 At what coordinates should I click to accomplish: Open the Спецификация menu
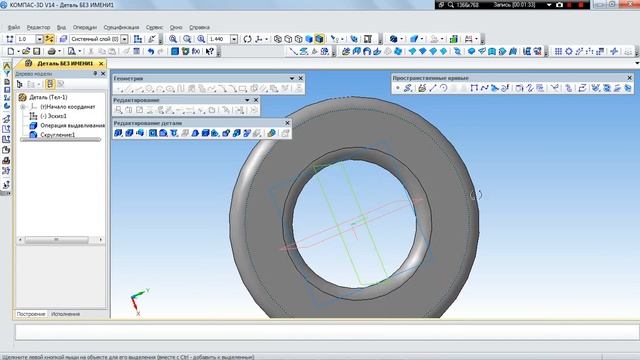[121, 27]
